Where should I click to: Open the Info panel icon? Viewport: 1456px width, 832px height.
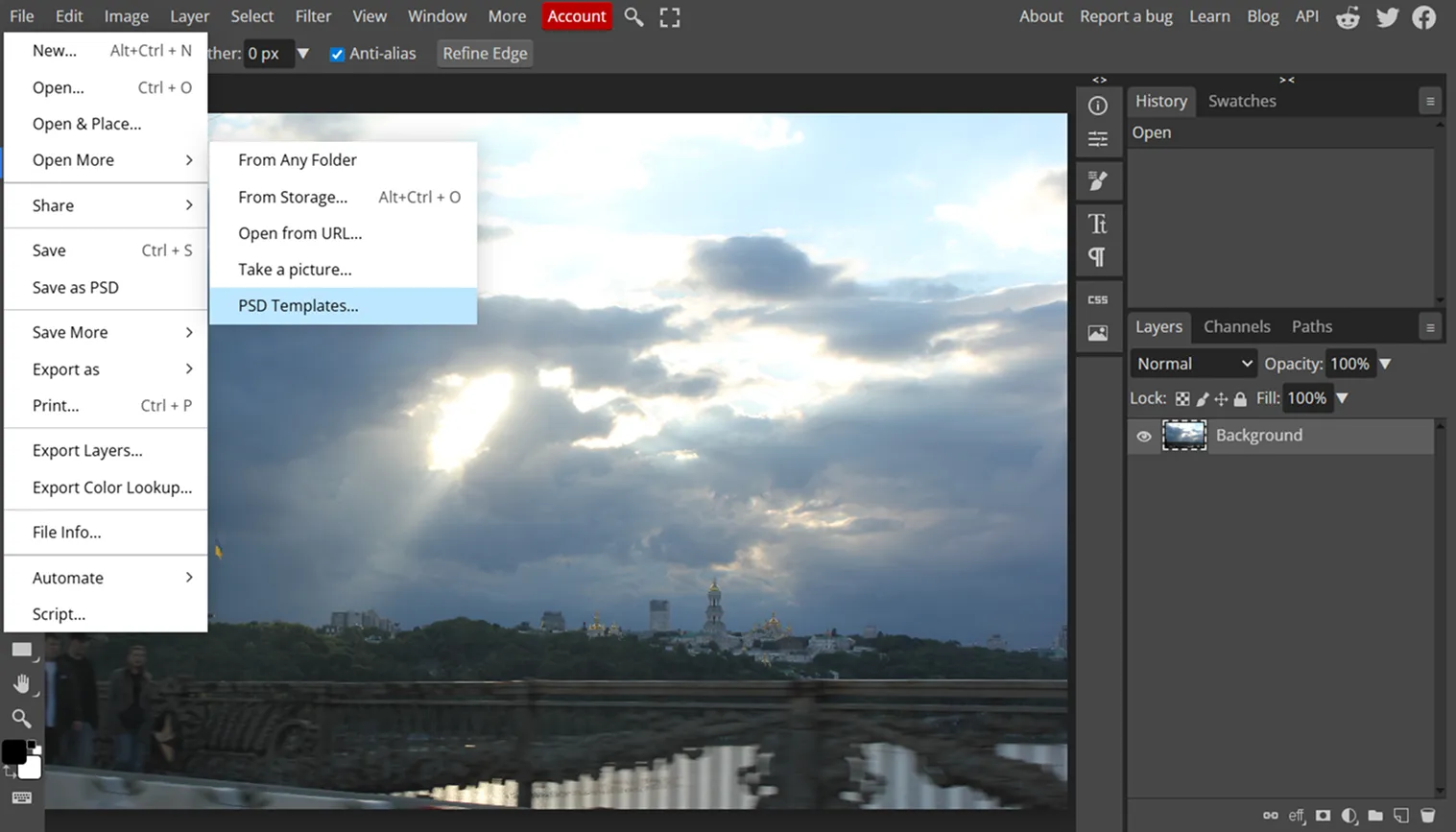(x=1098, y=106)
